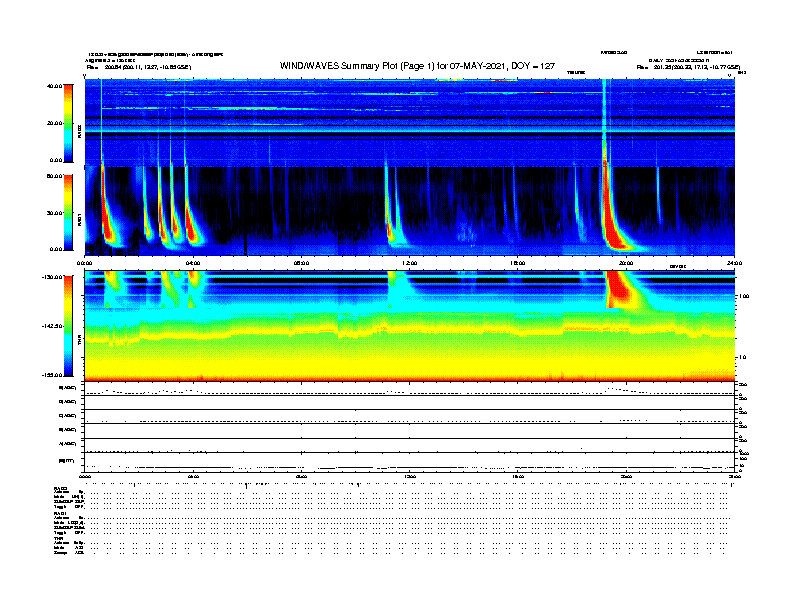
Task: Click the TNR color scale bar
Action: coord(68,326)
